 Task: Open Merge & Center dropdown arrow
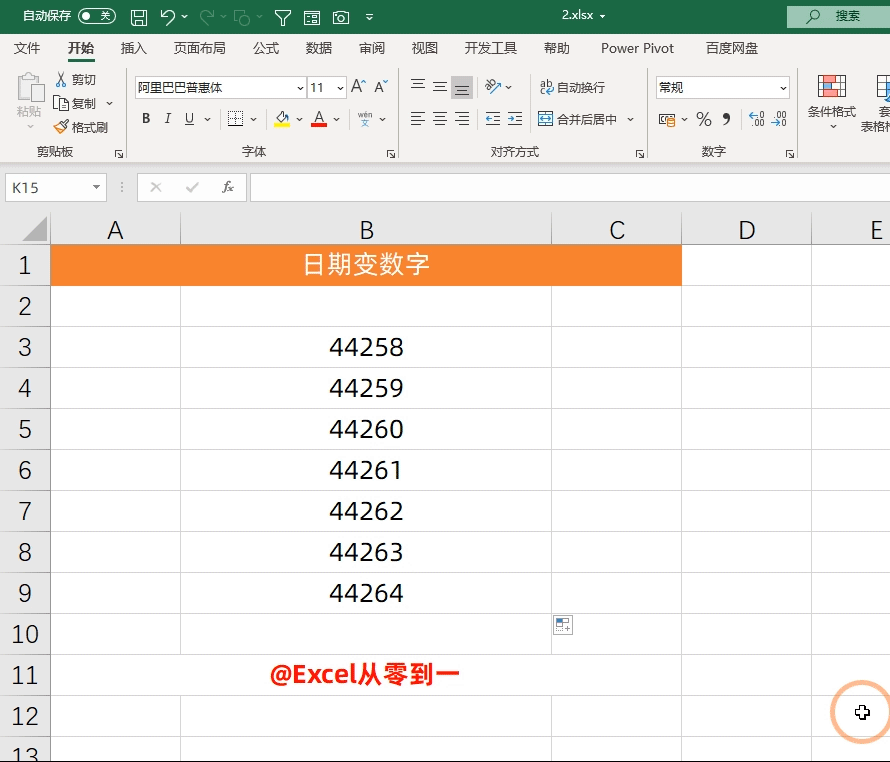click(631, 119)
